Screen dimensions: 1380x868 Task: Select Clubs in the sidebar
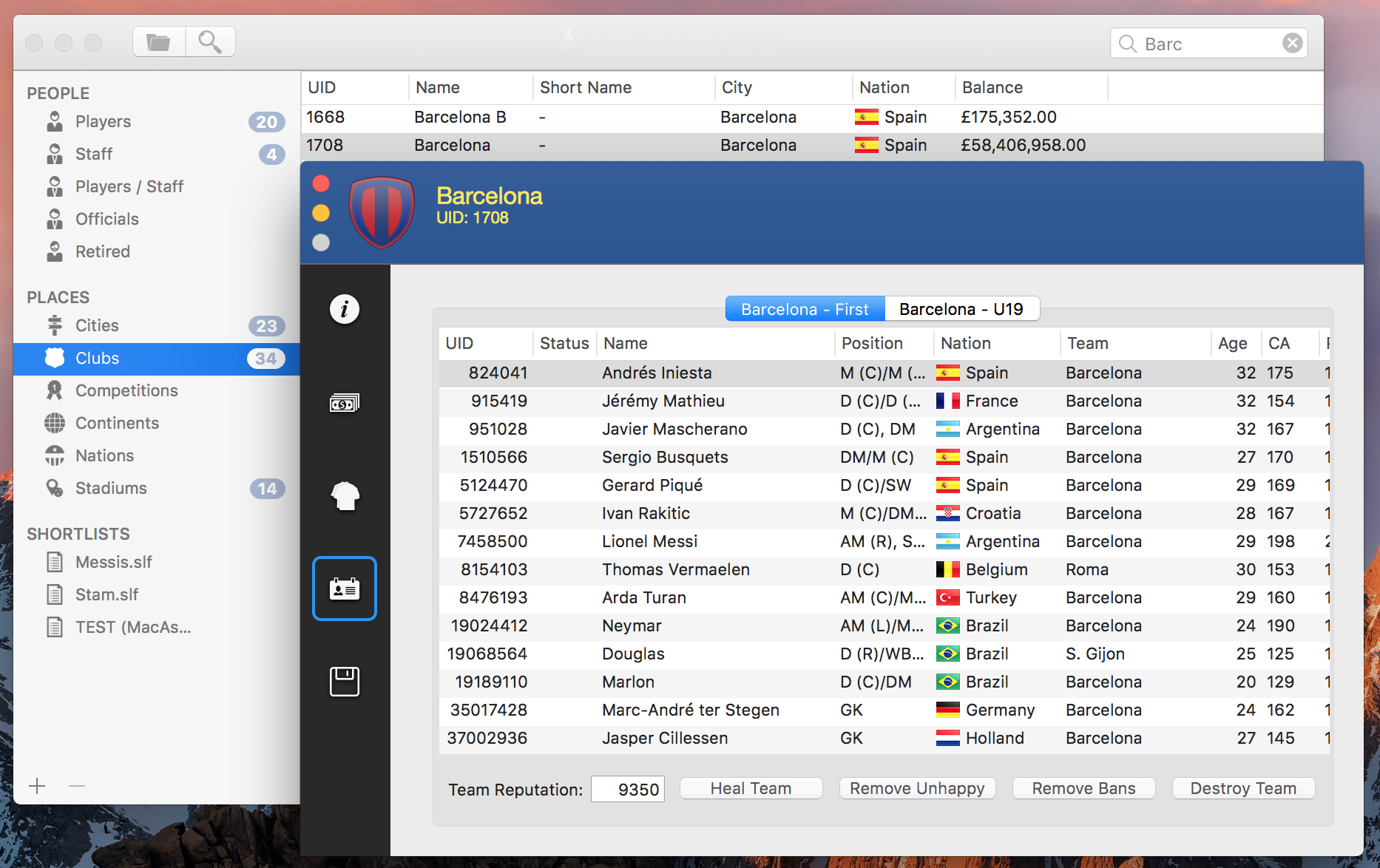coord(156,358)
